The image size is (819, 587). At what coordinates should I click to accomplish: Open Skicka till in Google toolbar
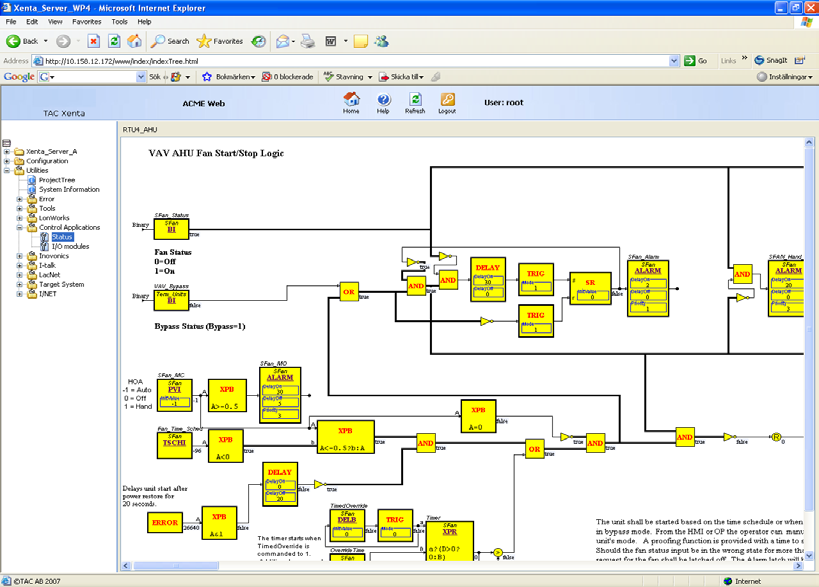pos(401,77)
